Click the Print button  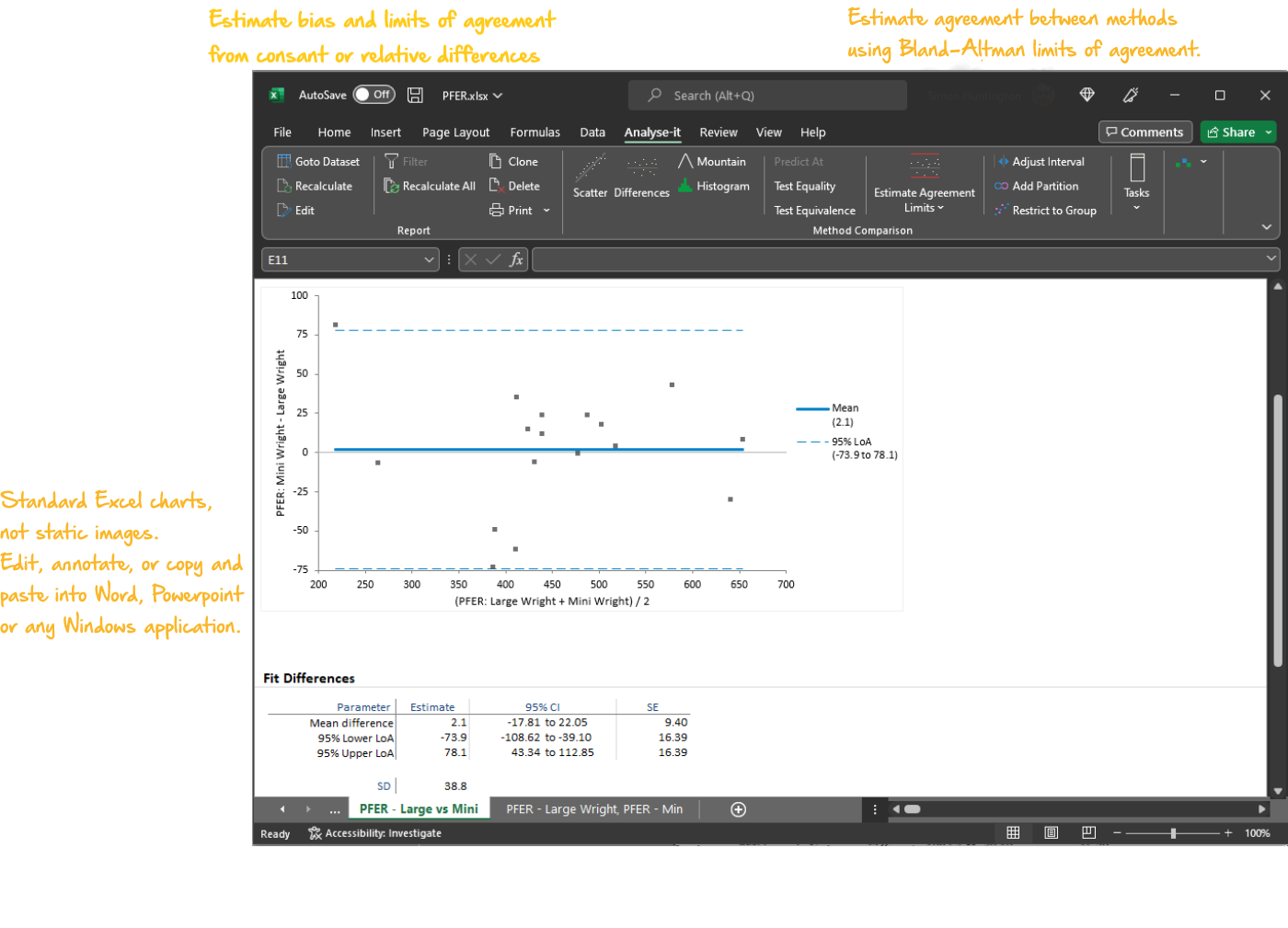tap(511, 211)
